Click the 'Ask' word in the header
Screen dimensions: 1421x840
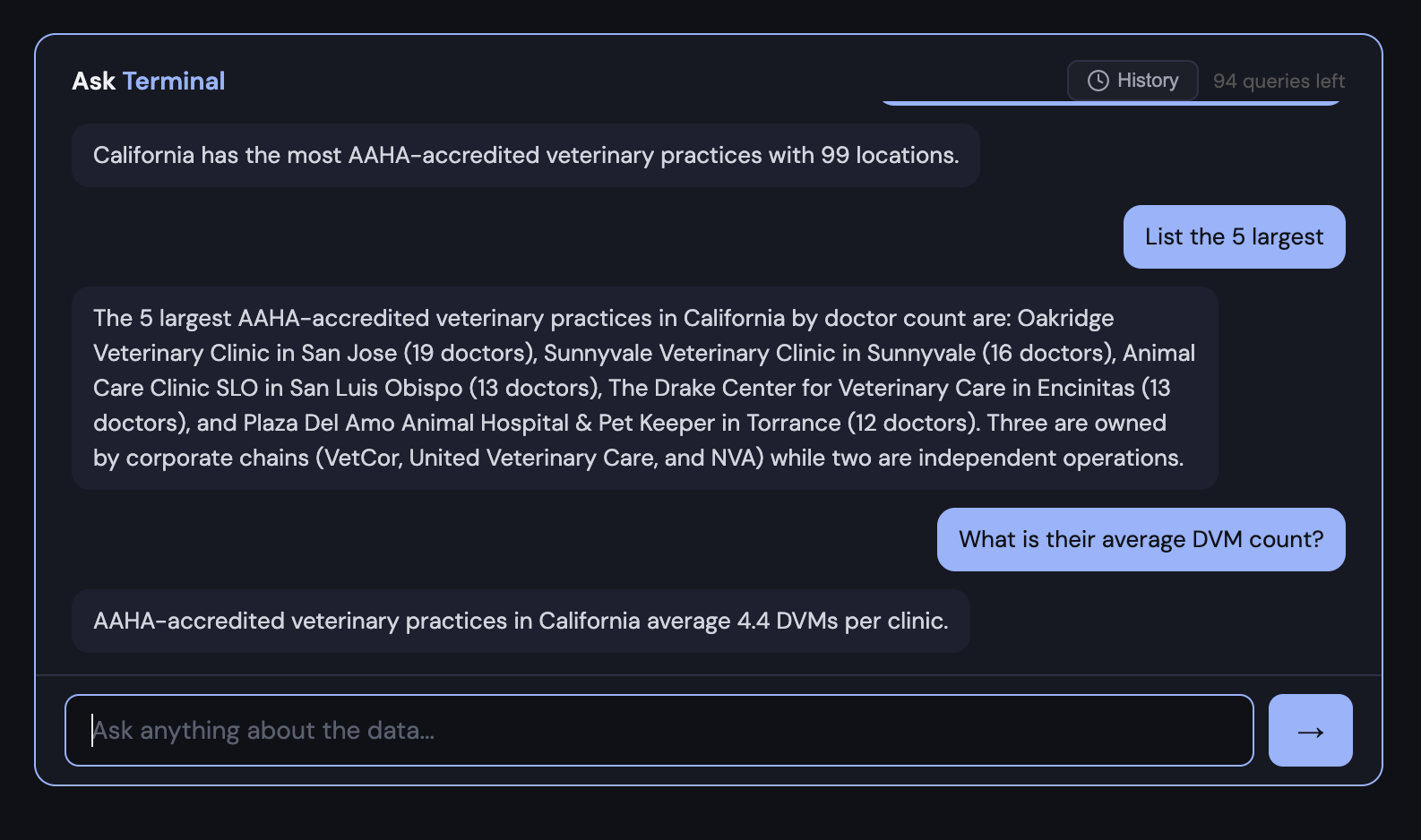click(x=93, y=81)
